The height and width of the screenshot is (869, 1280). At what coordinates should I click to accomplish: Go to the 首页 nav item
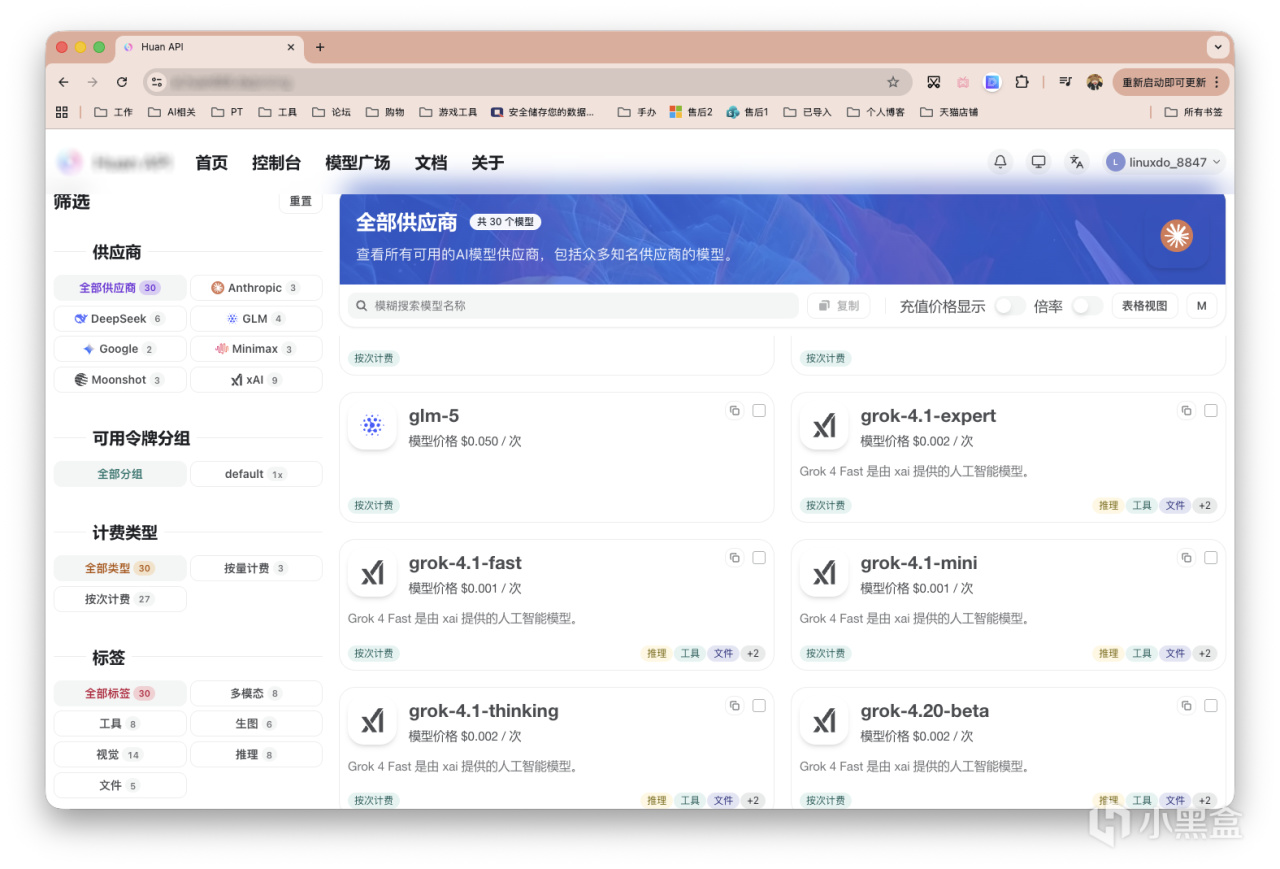211,162
